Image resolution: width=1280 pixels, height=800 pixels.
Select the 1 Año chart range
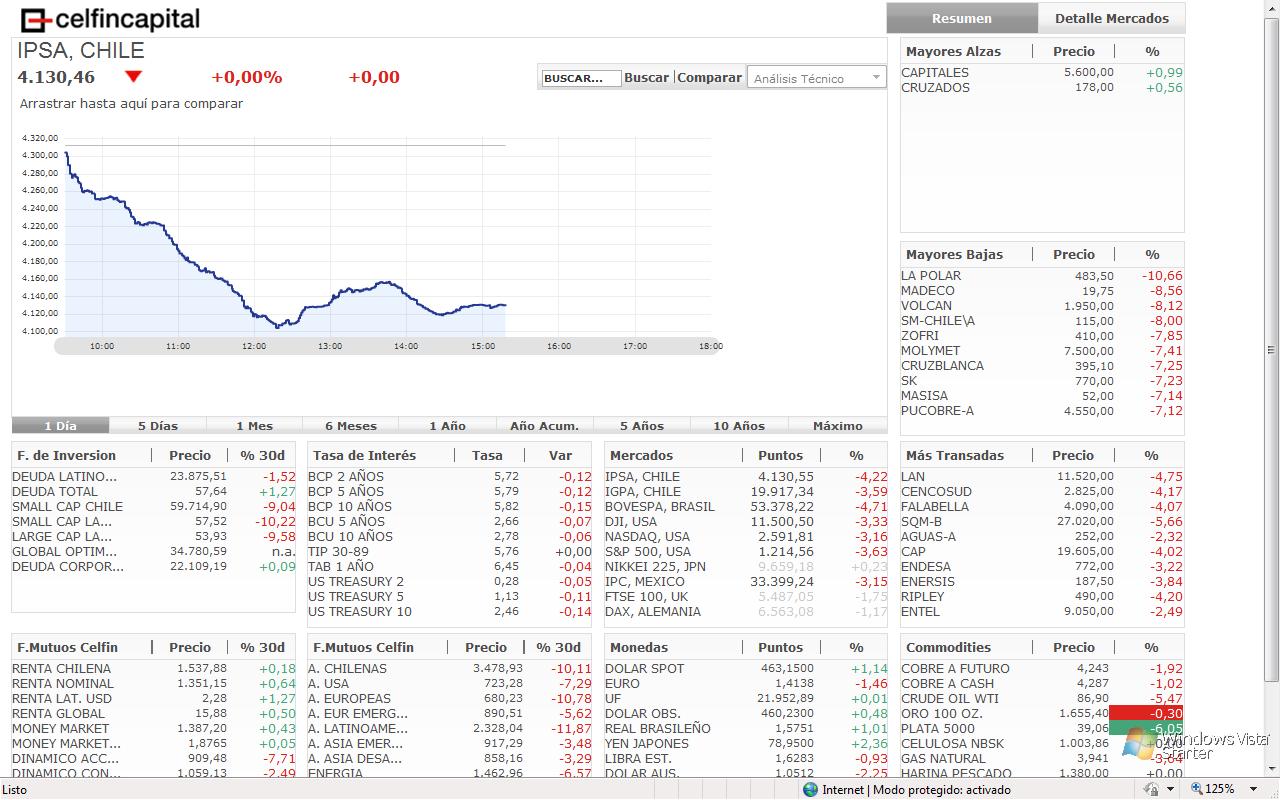point(447,426)
